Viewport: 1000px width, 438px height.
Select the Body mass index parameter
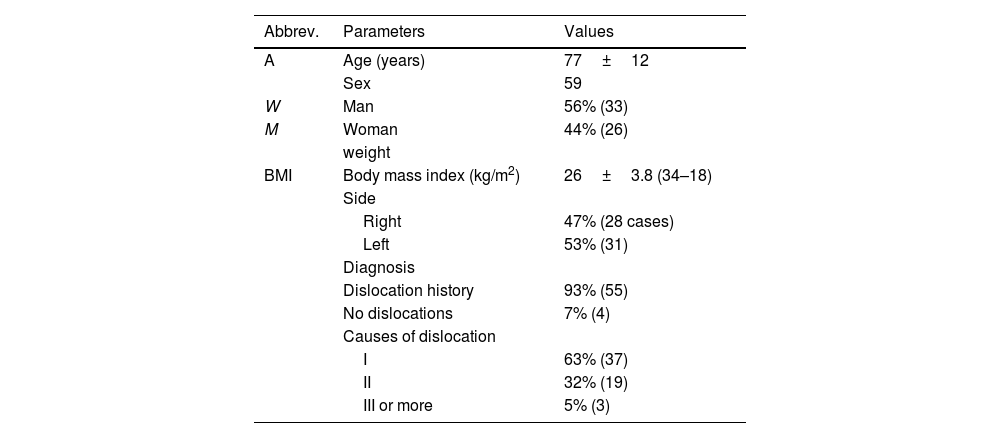(431, 176)
